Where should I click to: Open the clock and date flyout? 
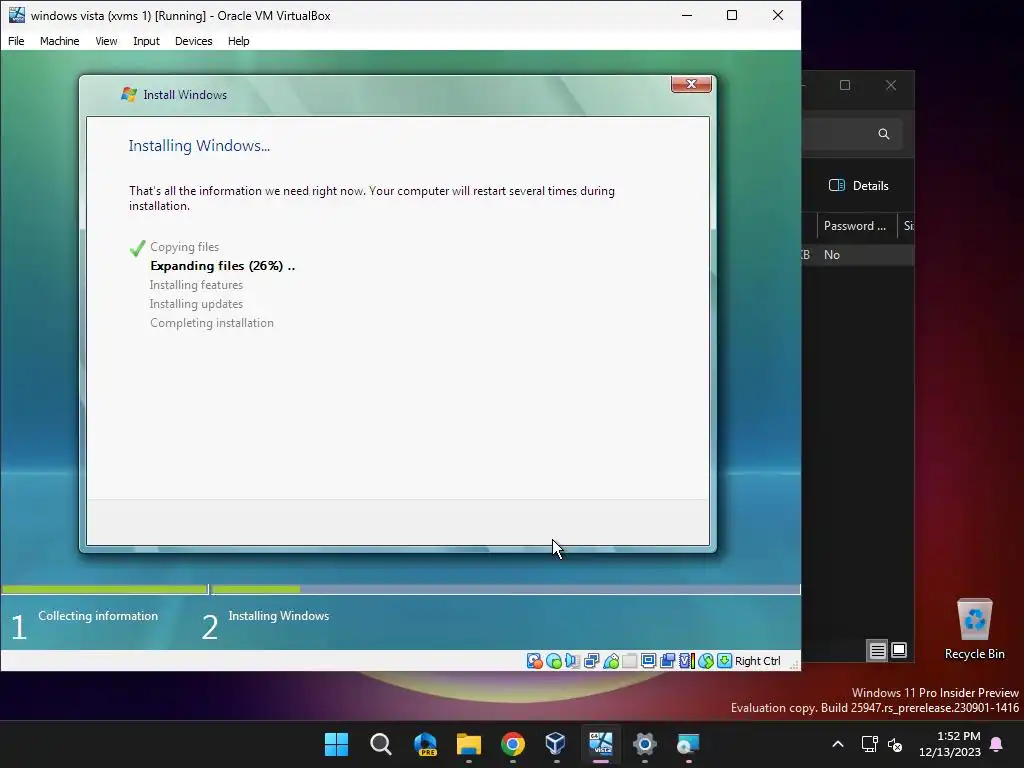pos(950,744)
